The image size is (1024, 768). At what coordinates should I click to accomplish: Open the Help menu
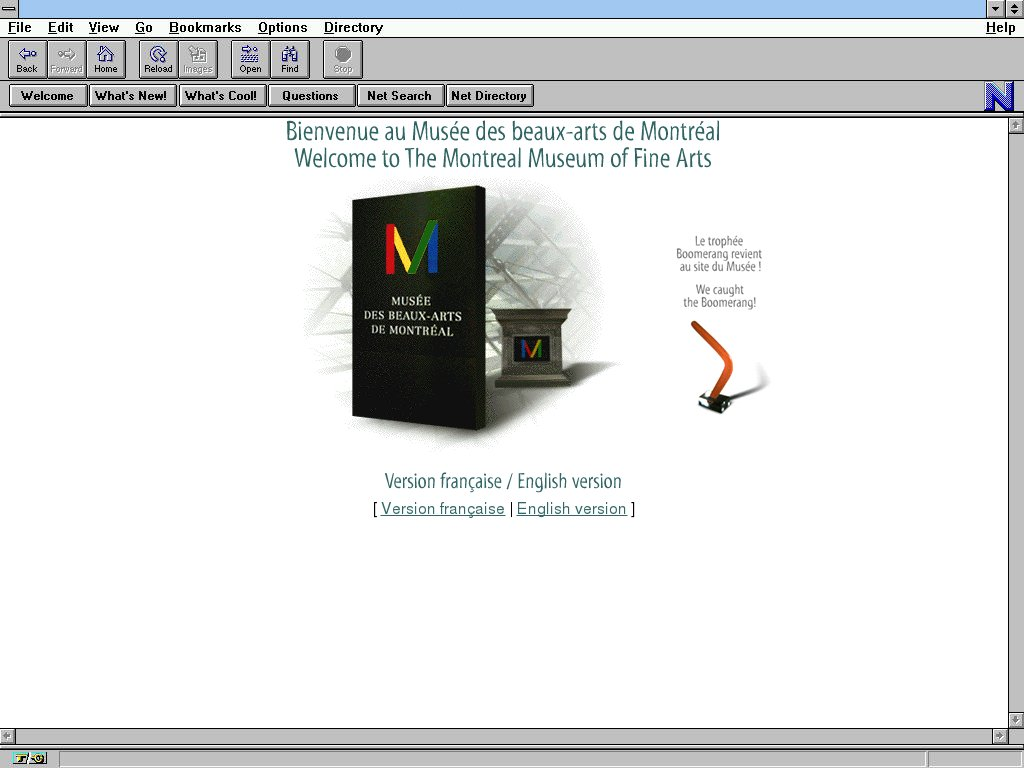point(1000,28)
